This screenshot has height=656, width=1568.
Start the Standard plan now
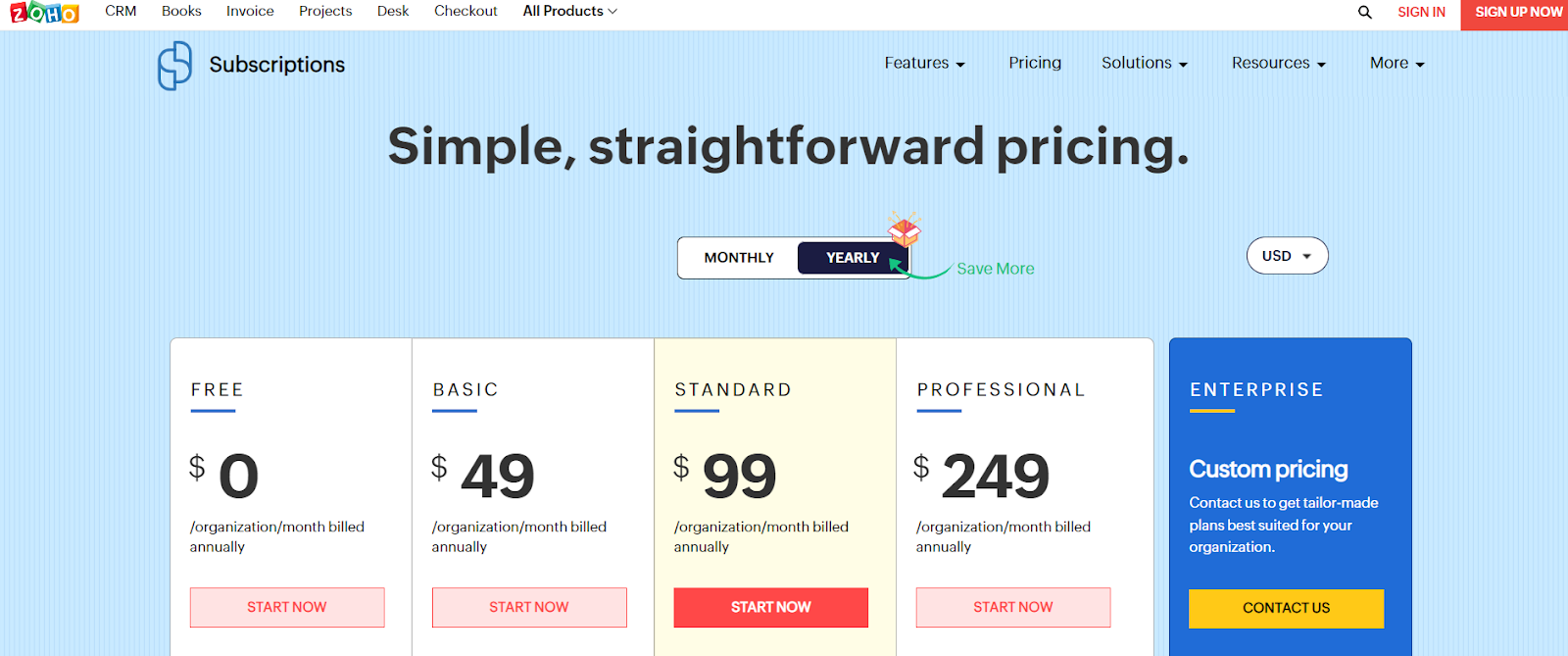(771, 607)
